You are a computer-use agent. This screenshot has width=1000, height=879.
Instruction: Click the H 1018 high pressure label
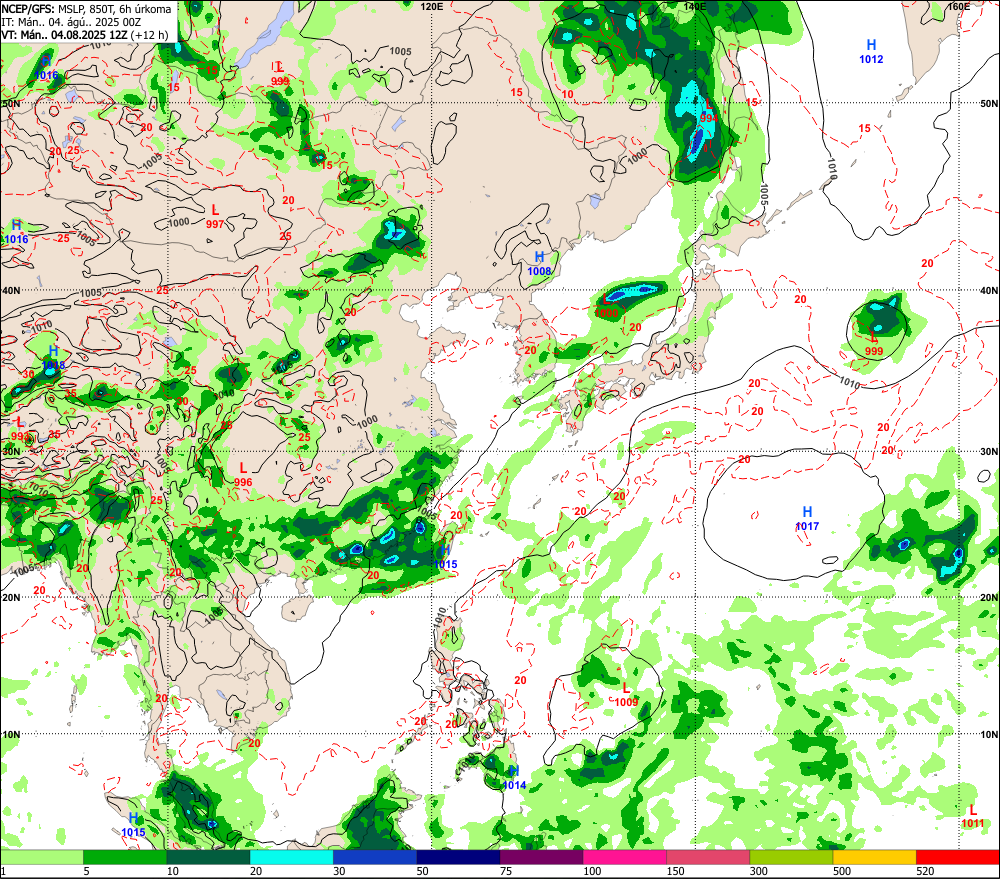[54, 358]
